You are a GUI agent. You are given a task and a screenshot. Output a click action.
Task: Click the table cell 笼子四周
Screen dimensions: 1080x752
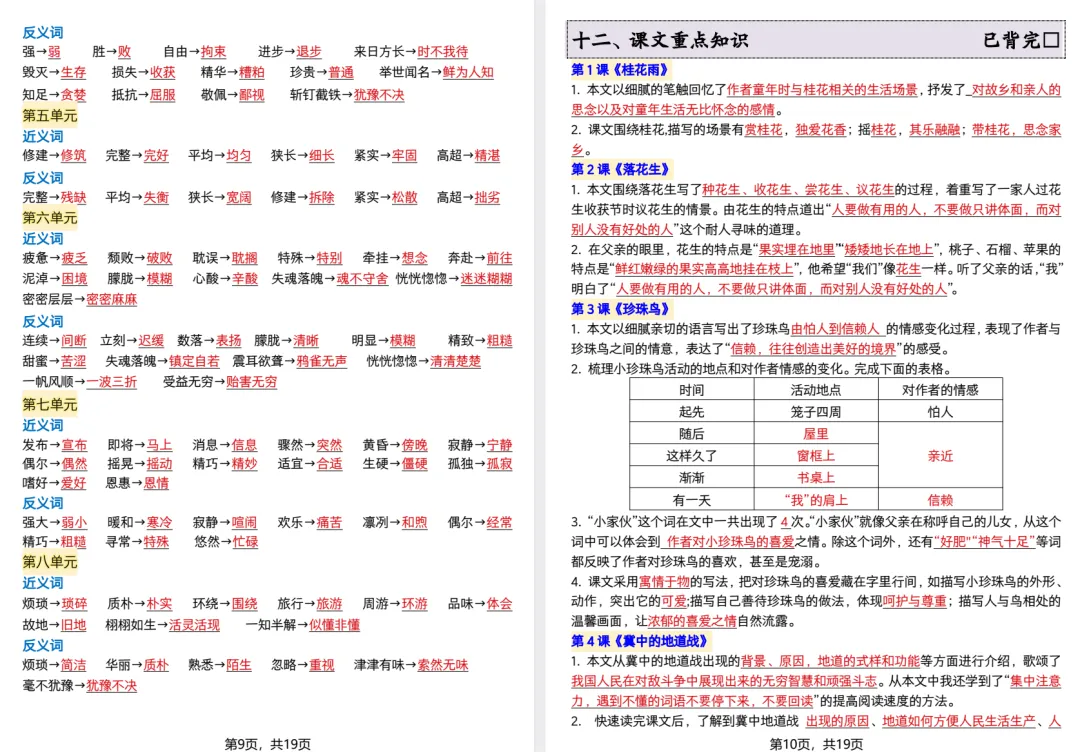(816, 412)
